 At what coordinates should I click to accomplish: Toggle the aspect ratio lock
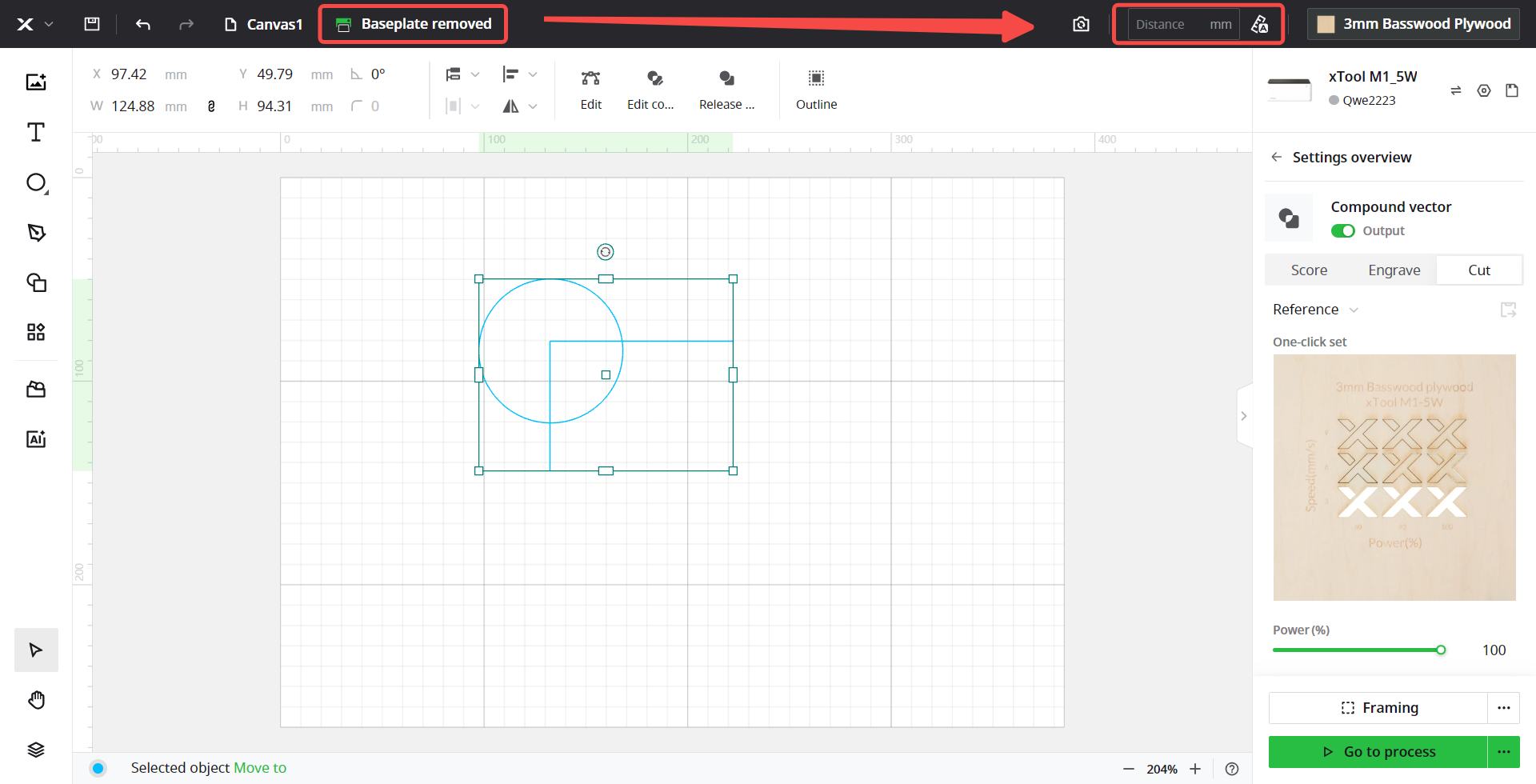(211, 106)
